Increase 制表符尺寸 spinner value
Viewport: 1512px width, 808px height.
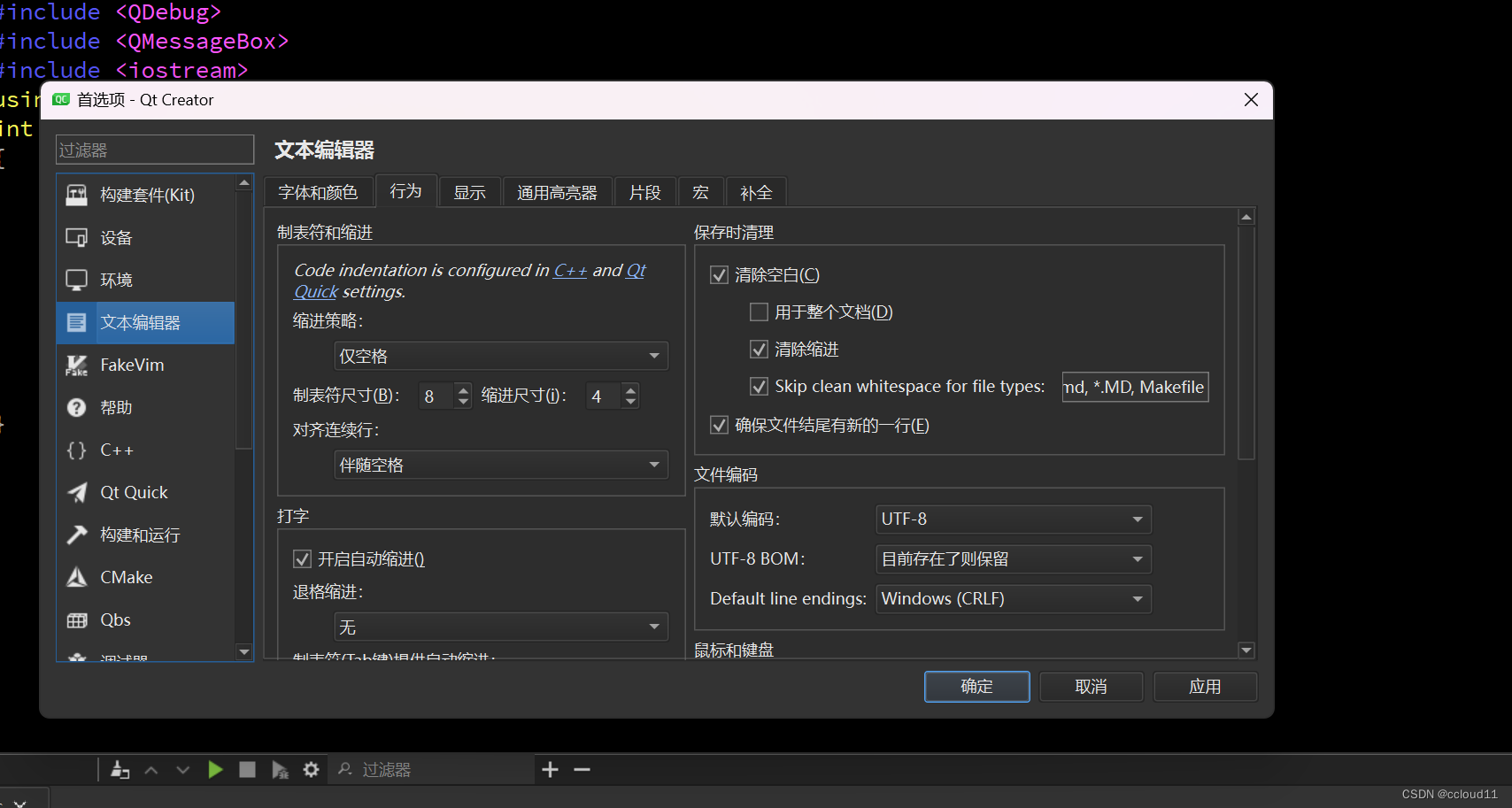[x=463, y=389]
